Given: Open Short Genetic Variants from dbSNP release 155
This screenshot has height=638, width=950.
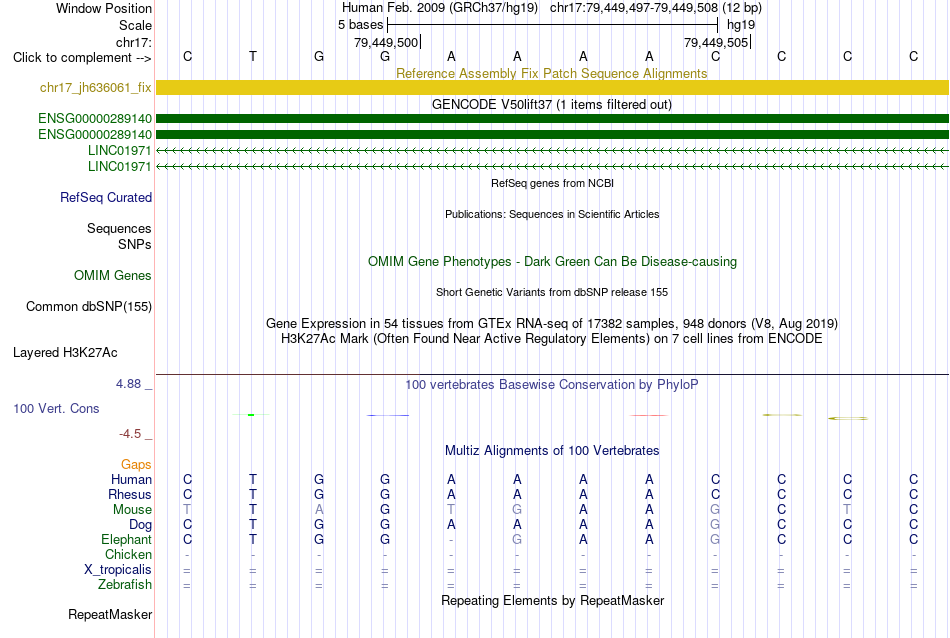Looking at the screenshot, I should (552, 292).
